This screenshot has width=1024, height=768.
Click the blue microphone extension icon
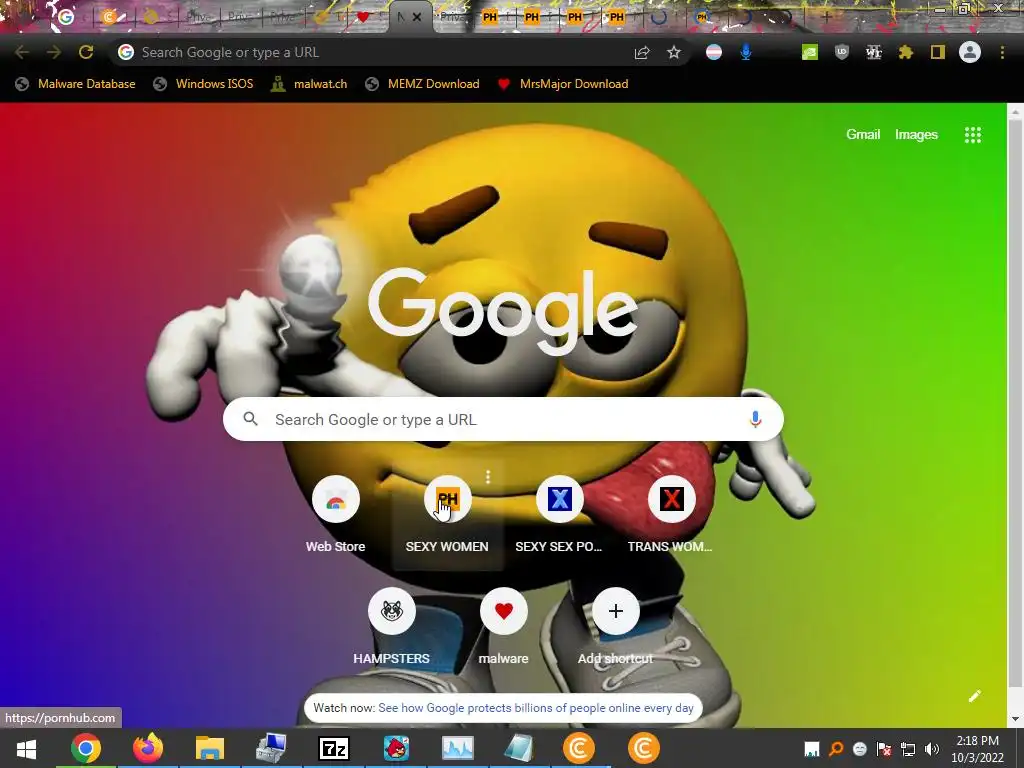(746, 52)
